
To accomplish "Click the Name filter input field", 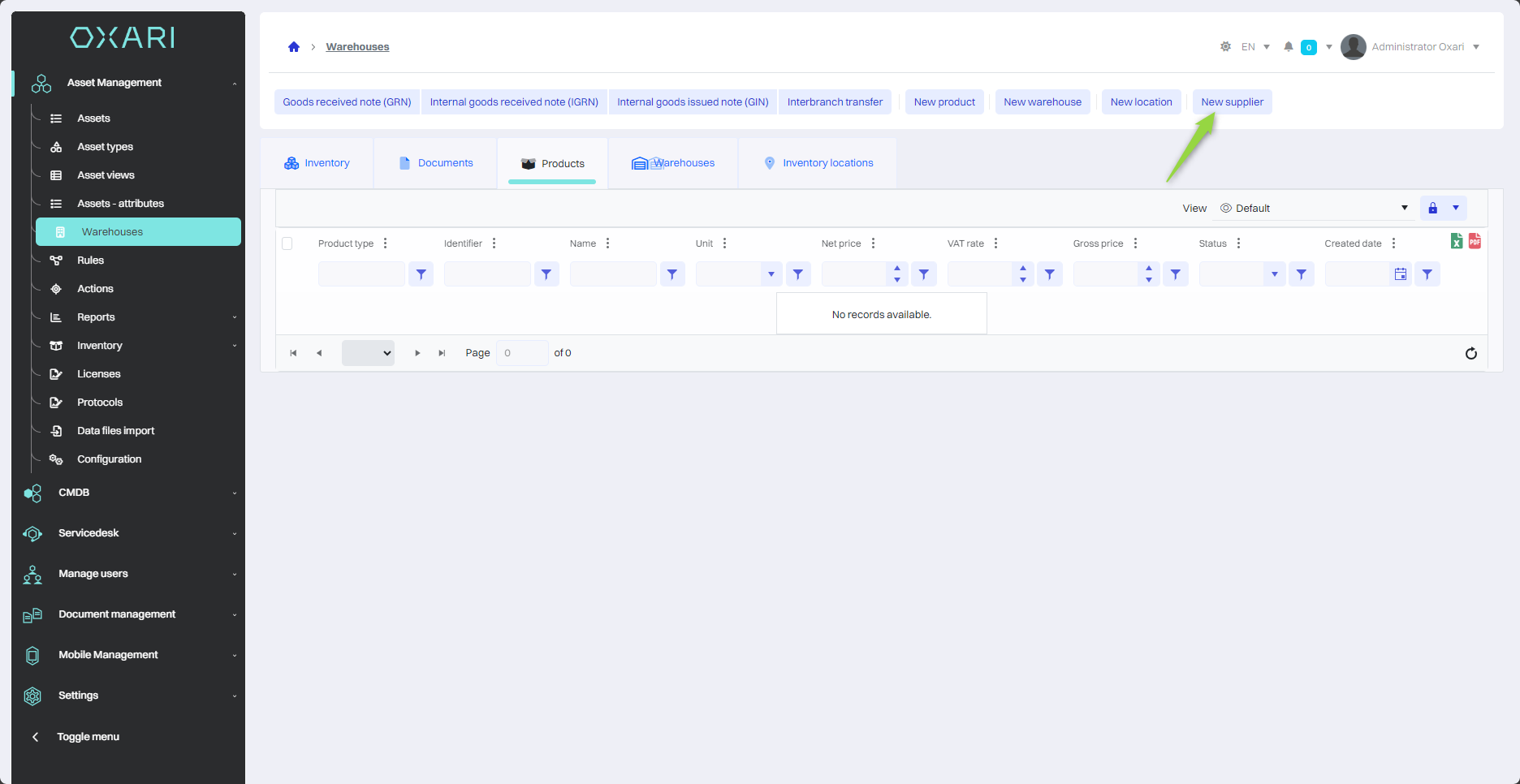I will [612, 274].
